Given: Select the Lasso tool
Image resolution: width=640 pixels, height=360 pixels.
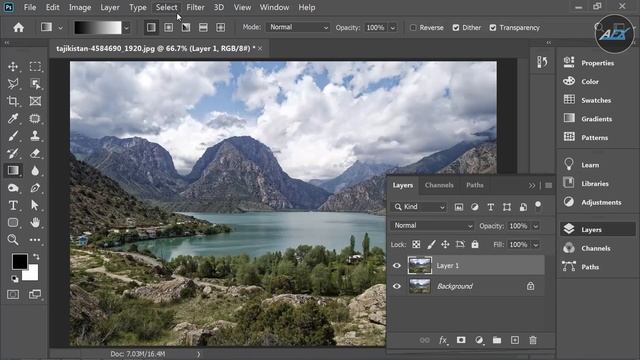Looking at the screenshot, I should 13,84.
